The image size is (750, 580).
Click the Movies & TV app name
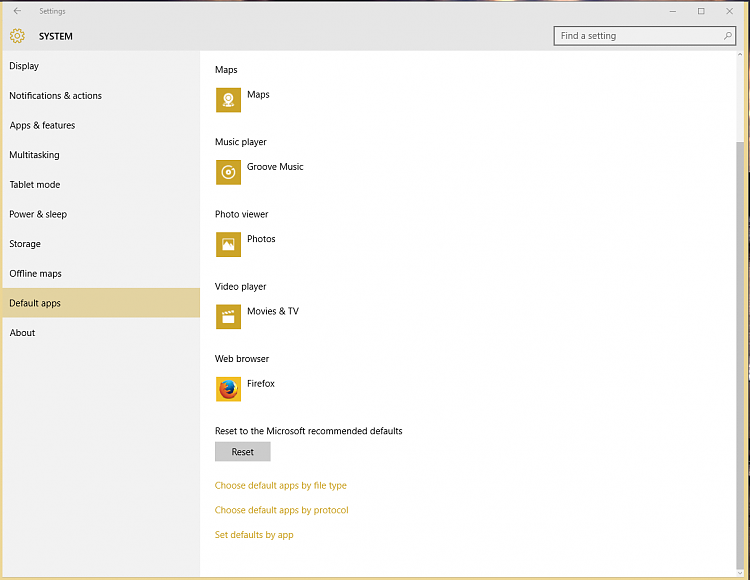[x=273, y=311]
